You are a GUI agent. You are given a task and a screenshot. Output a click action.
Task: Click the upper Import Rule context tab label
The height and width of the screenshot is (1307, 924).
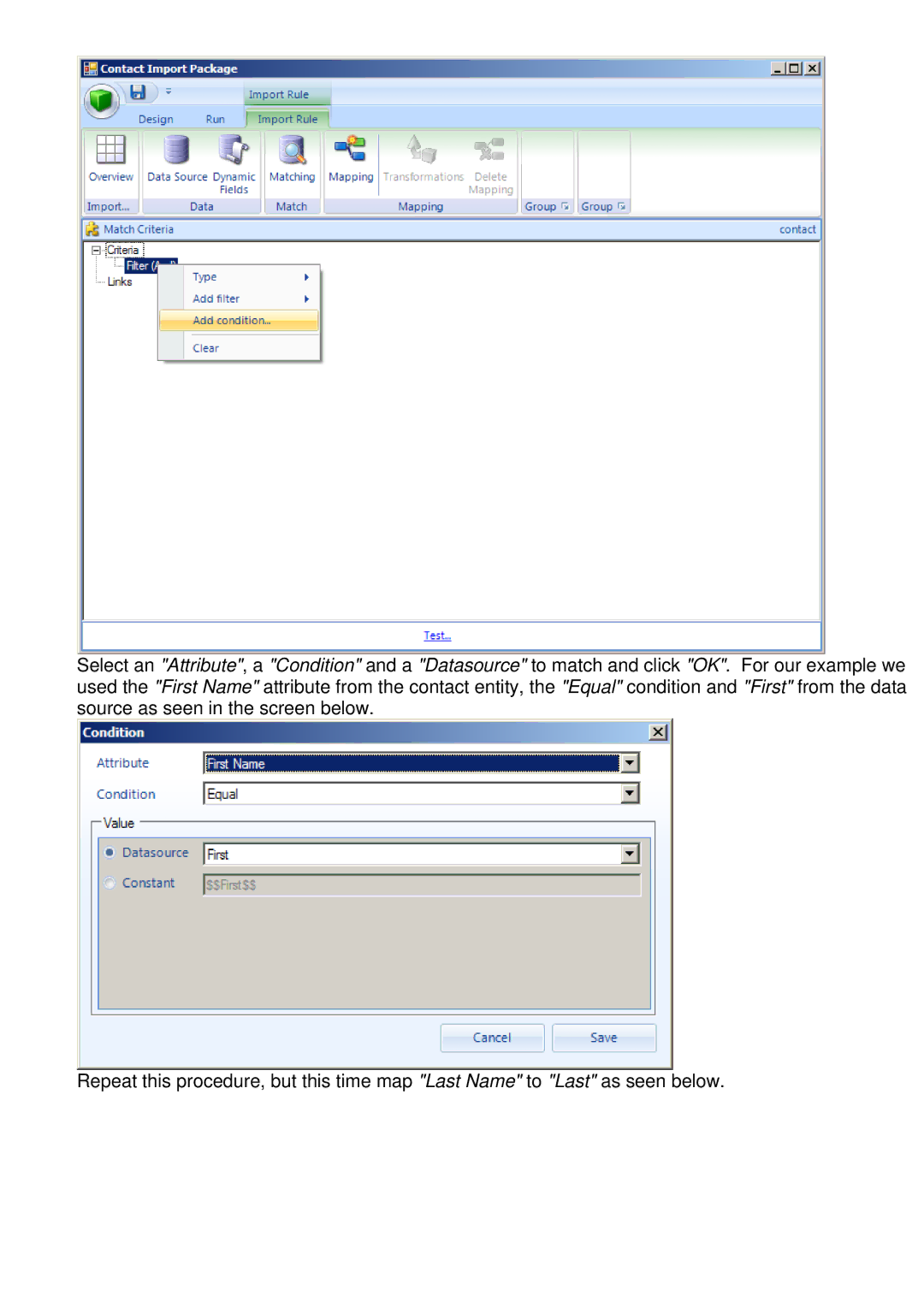pyautogui.click(x=279, y=95)
